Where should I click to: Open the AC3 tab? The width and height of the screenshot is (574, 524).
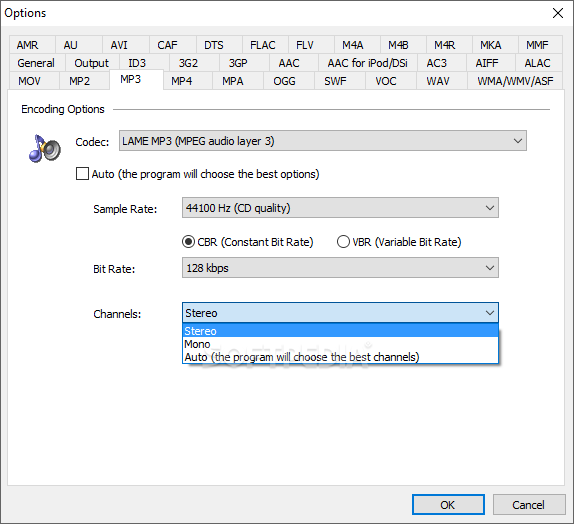(441, 63)
